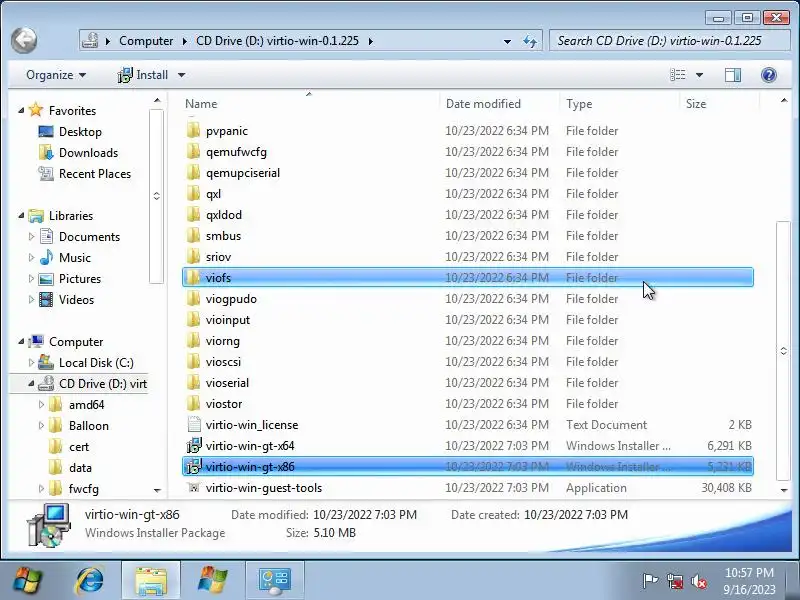This screenshot has width=800, height=600.
Task: Click the refresh icon in address bar
Action: coord(530,41)
